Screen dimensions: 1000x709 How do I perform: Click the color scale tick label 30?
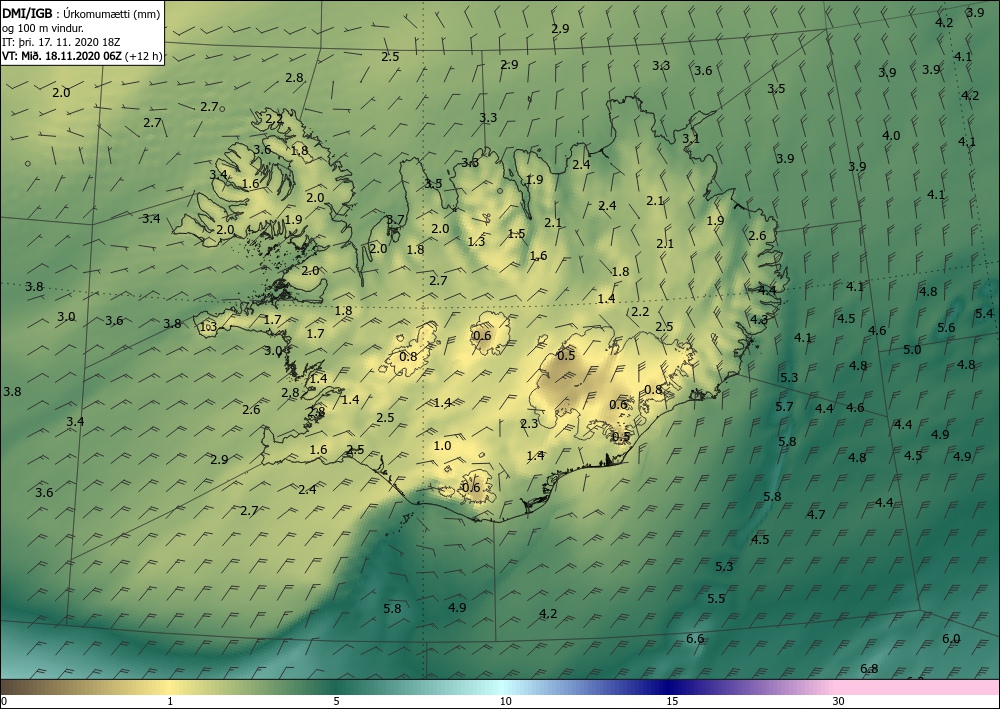tap(838, 701)
